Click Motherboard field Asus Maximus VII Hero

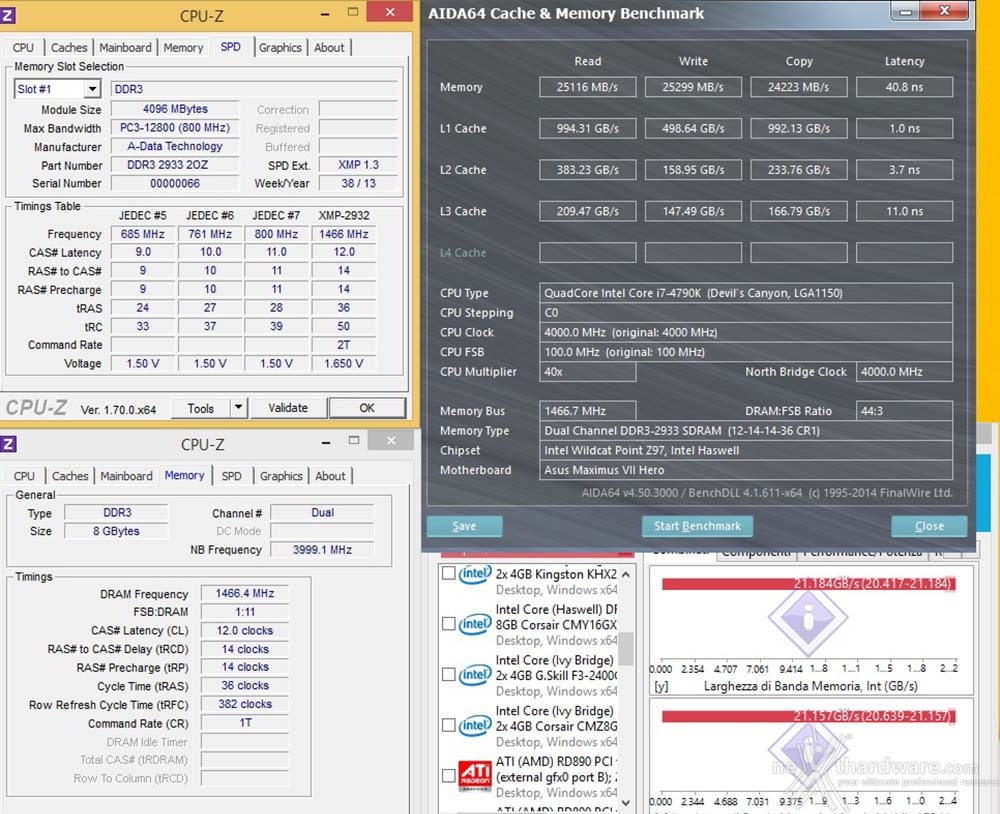[x=746, y=470]
